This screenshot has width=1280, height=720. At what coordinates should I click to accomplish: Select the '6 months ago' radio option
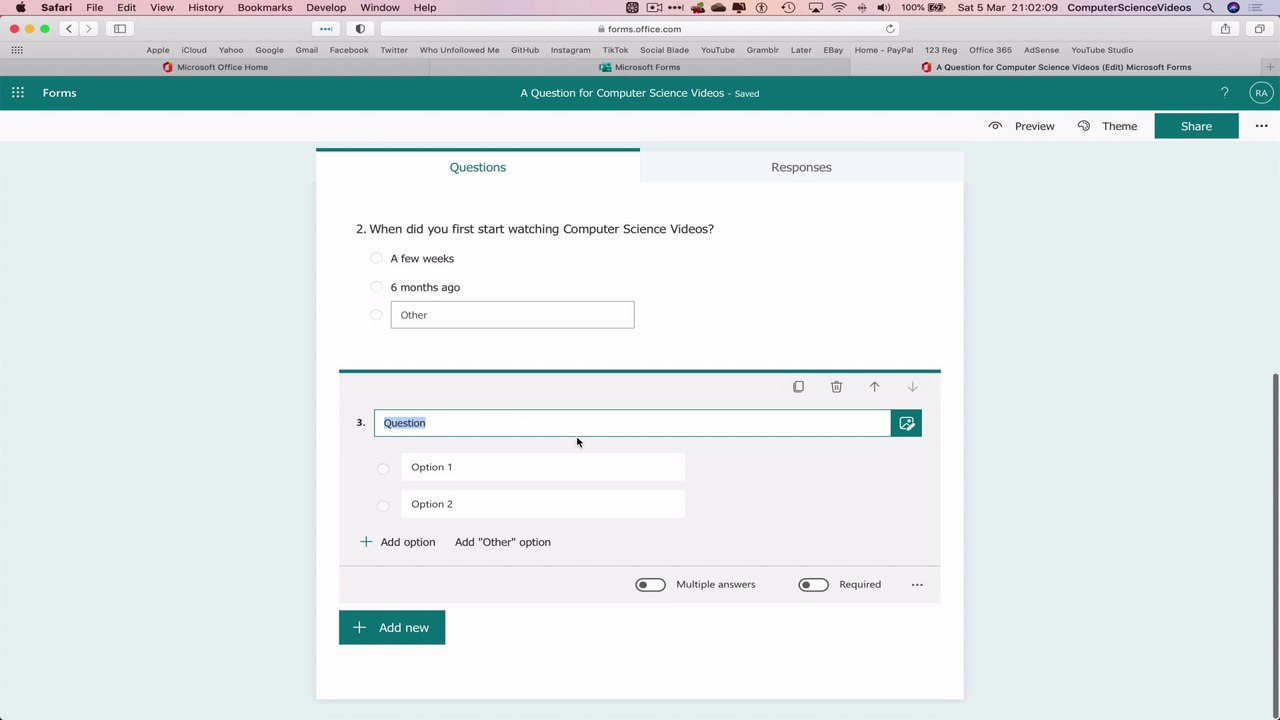376,287
